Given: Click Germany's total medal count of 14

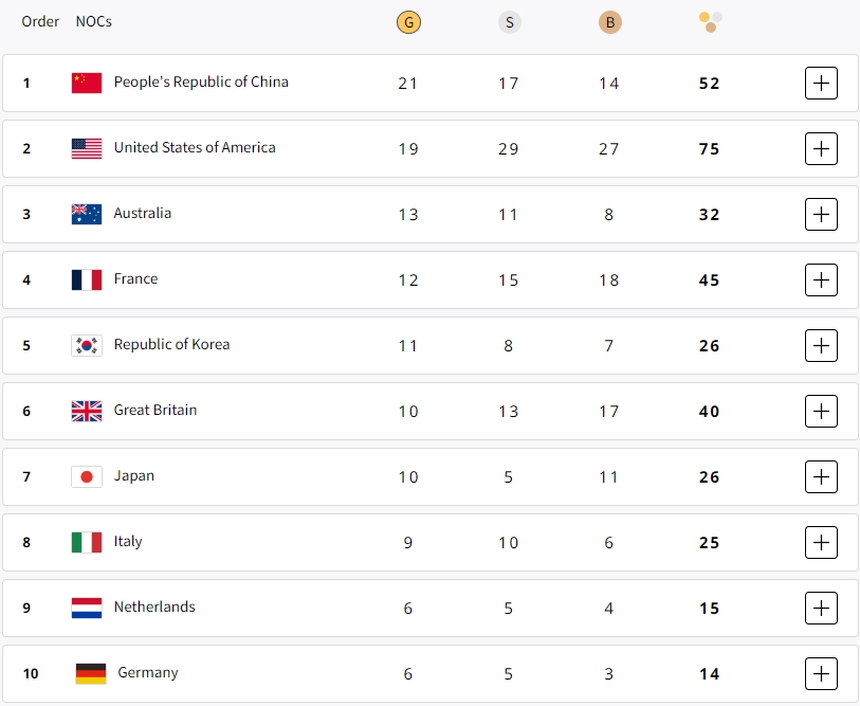Looking at the screenshot, I should point(709,673).
